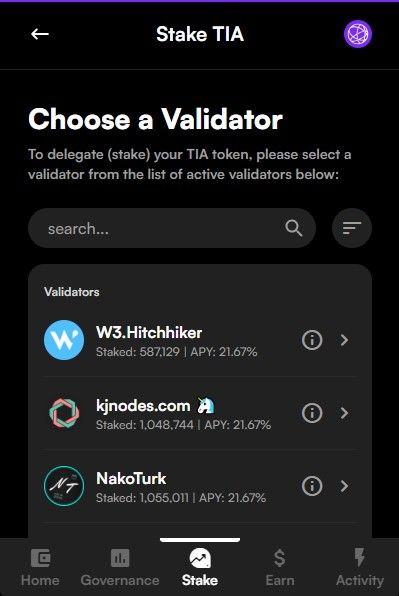This screenshot has width=399, height=596.
Task: Switch to the Governance tab
Action: [x=120, y=567]
